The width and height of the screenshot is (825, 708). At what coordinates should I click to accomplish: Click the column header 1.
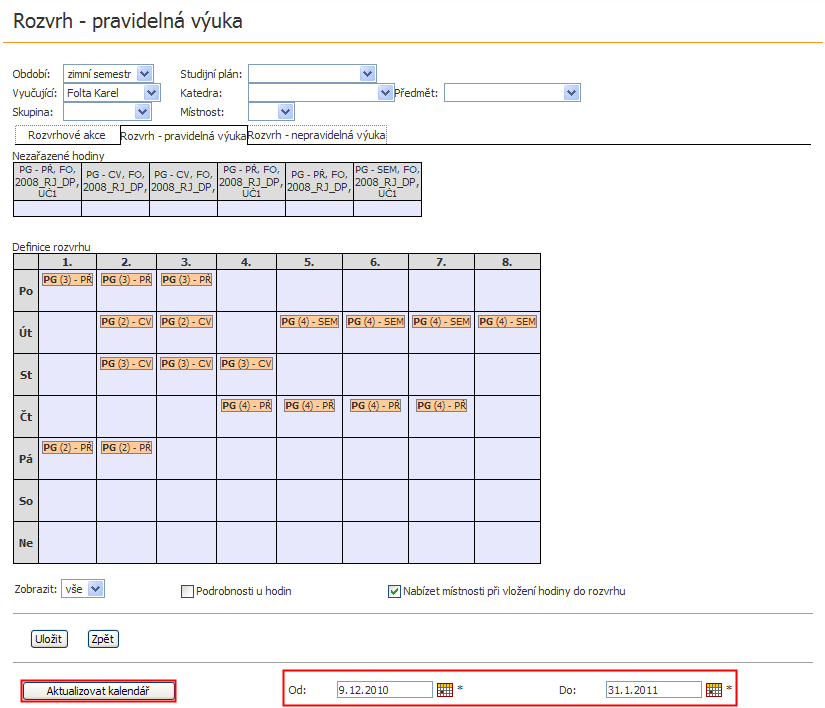click(67, 262)
